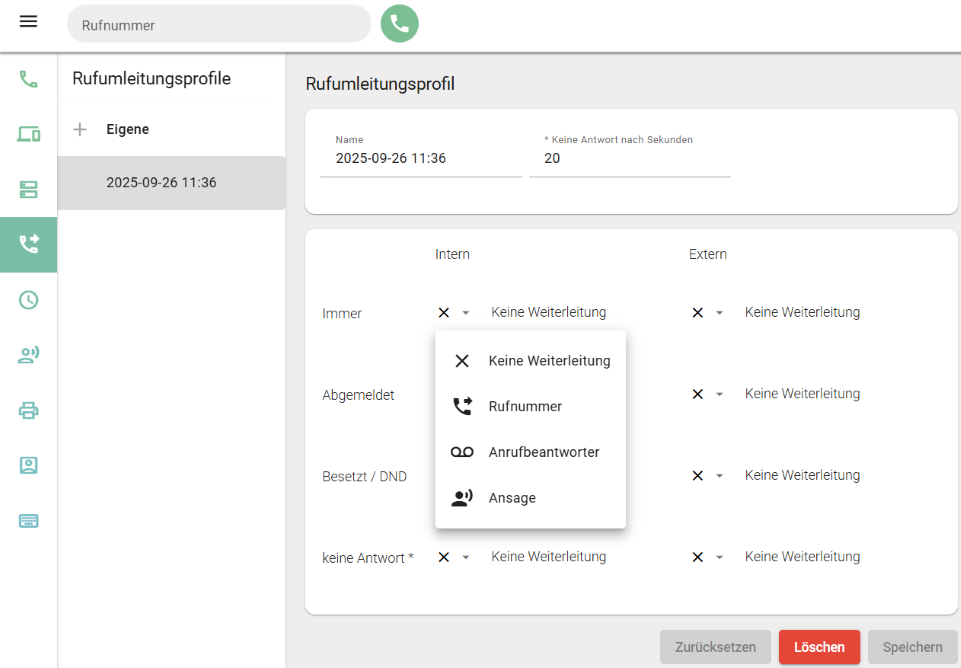
Task: Open the keyboard function keys icon
Action: [x=28, y=521]
